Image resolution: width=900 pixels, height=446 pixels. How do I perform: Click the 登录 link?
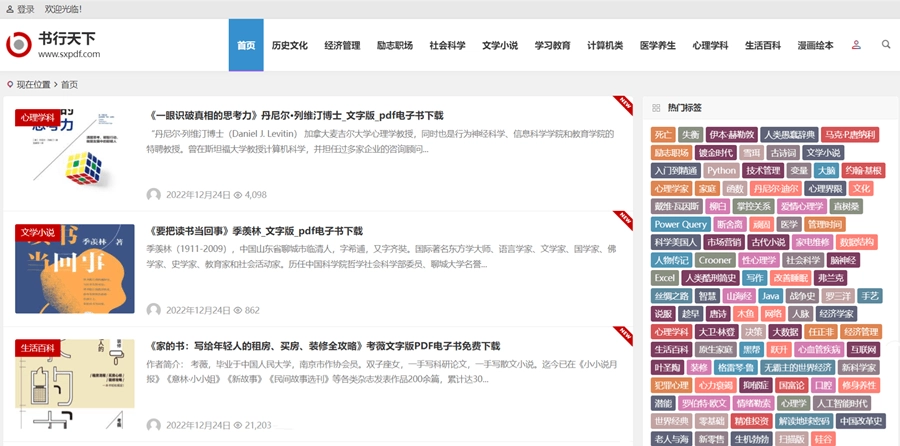tap(25, 9)
